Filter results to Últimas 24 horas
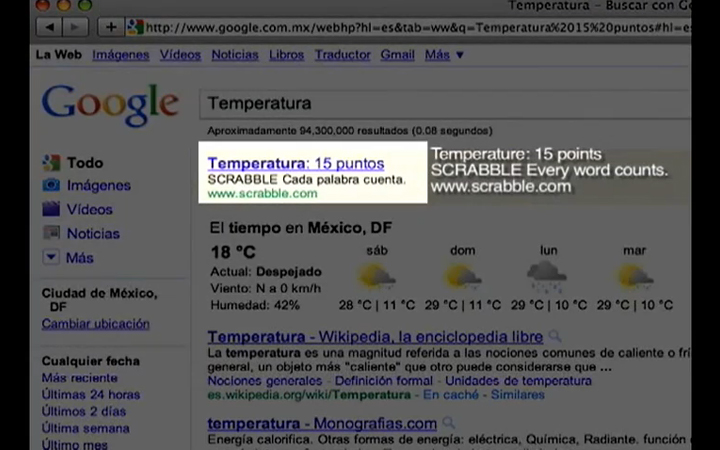Image resolution: width=720 pixels, height=450 pixels. click(91, 394)
